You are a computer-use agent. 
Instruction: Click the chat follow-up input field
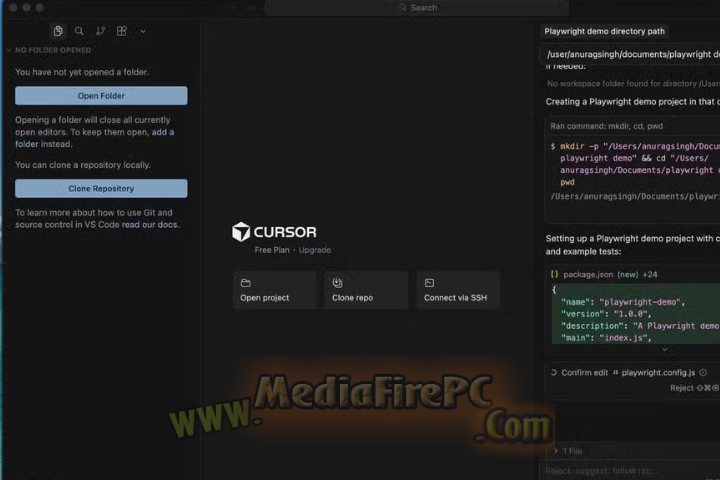pyautogui.click(x=630, y=471)
